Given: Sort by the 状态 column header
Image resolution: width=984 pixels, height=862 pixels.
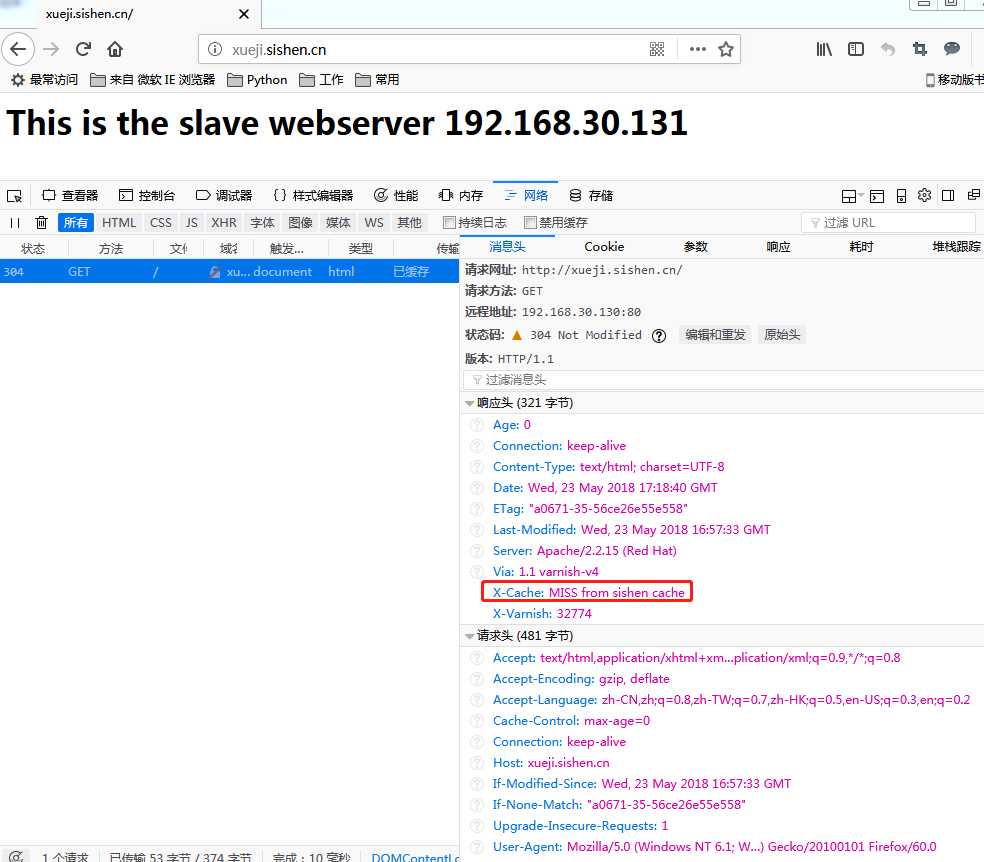Looking at the screenshot, I should (33, 249).
